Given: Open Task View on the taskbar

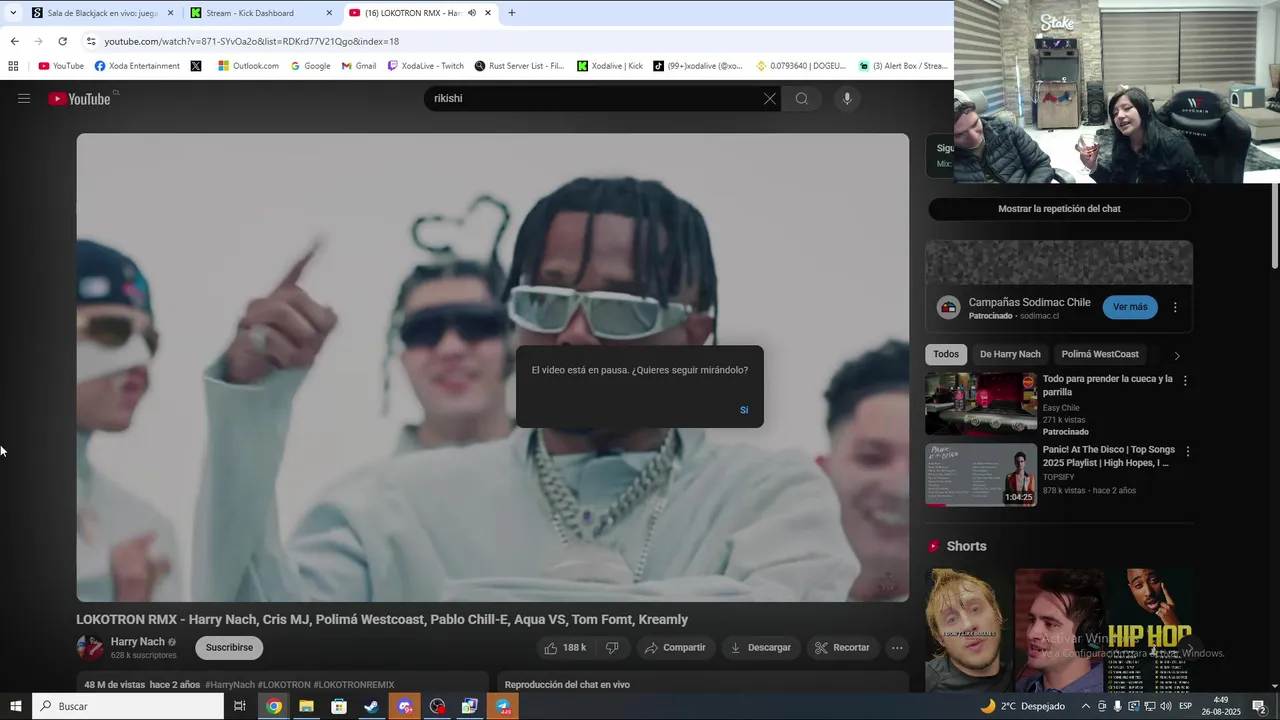Looking at the screenshot, I should 240,706.
